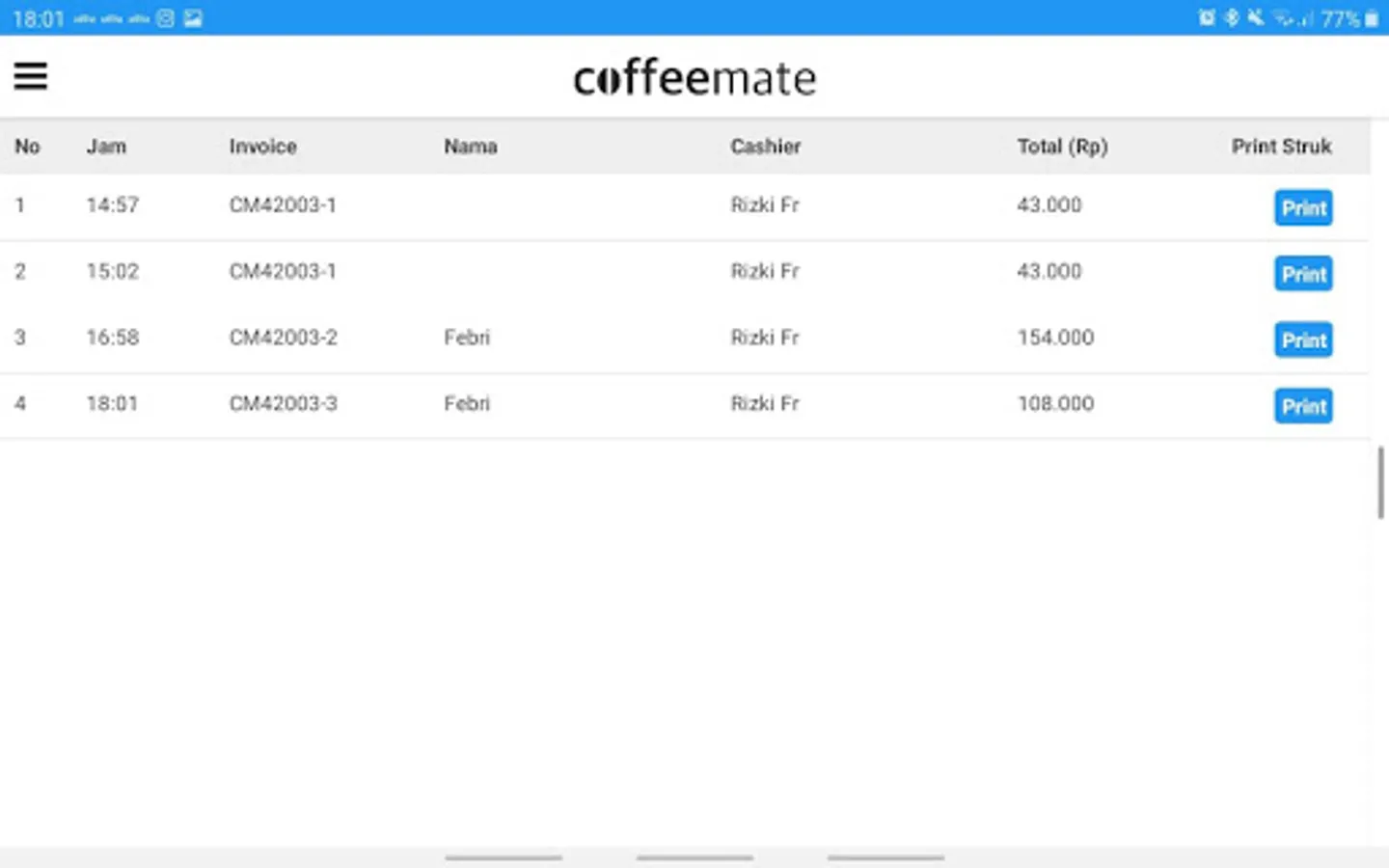Click the Nama column header
1389x868 pixels.
coord(471,147)
